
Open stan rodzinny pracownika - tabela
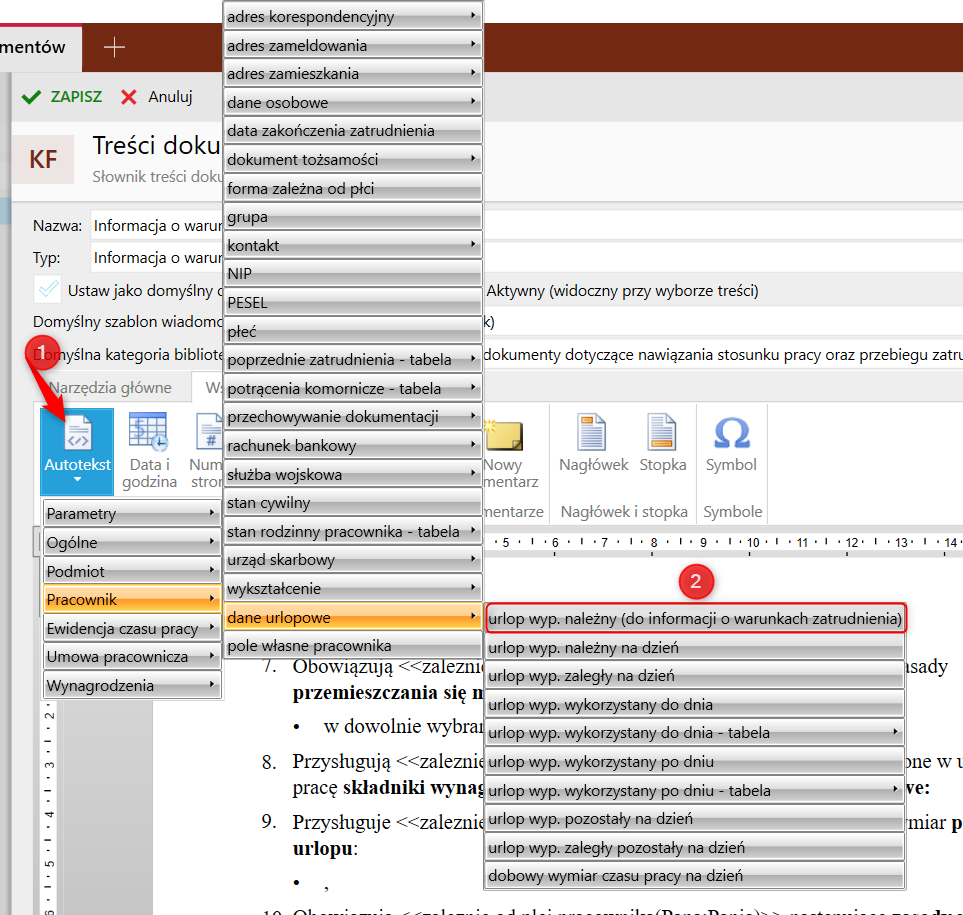tap(353, 532)
